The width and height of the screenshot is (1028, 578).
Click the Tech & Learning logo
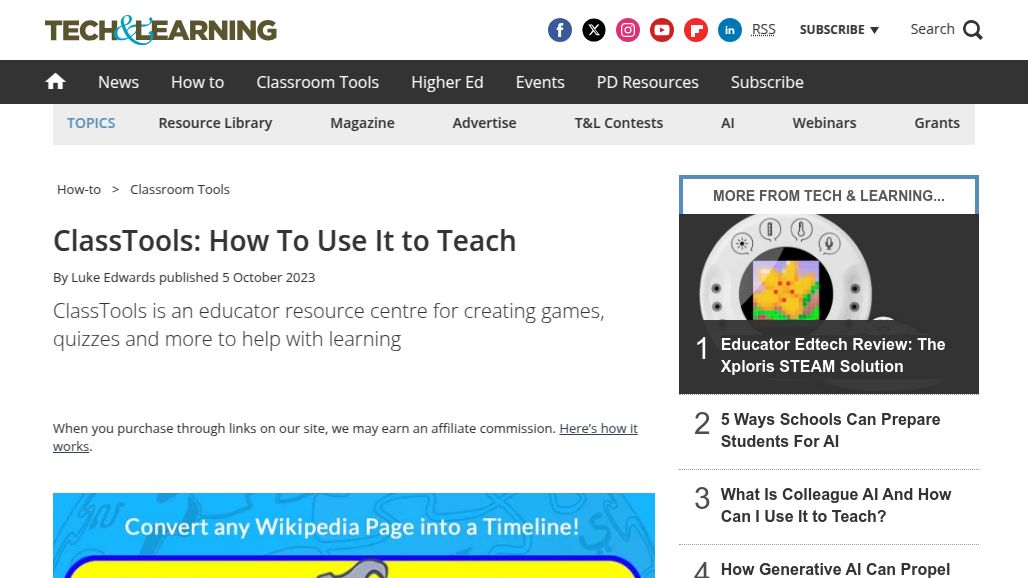coord(161,30)
